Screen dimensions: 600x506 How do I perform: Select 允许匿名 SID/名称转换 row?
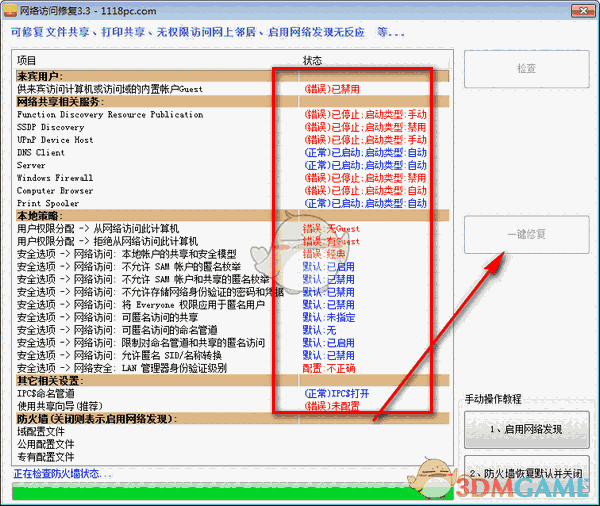point(232,355)
